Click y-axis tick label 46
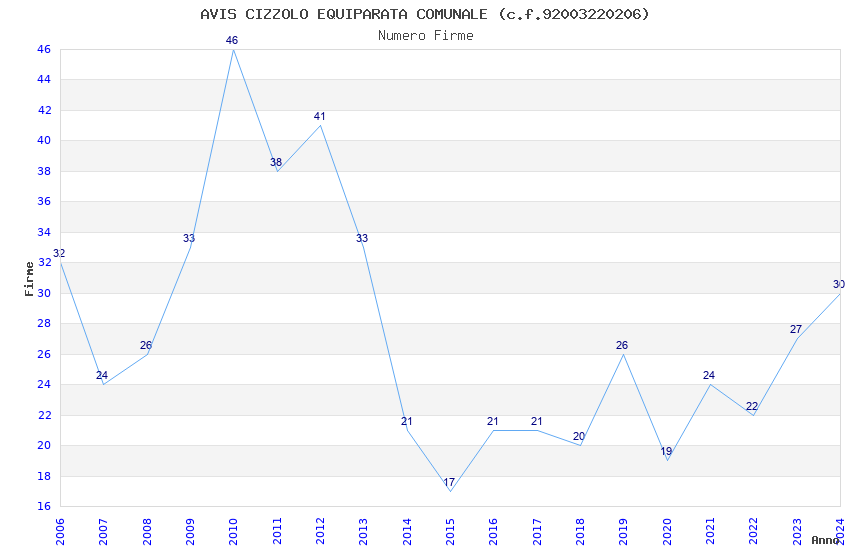This screenshot has height=550, width=850. [44, 49]
